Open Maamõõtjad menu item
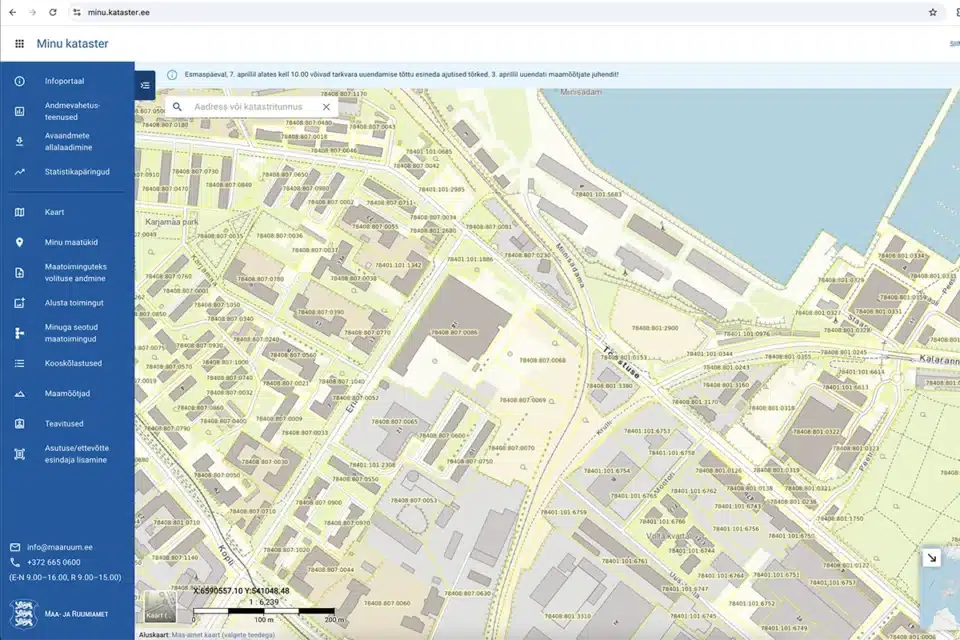960x640 pixels. (67, 394)
